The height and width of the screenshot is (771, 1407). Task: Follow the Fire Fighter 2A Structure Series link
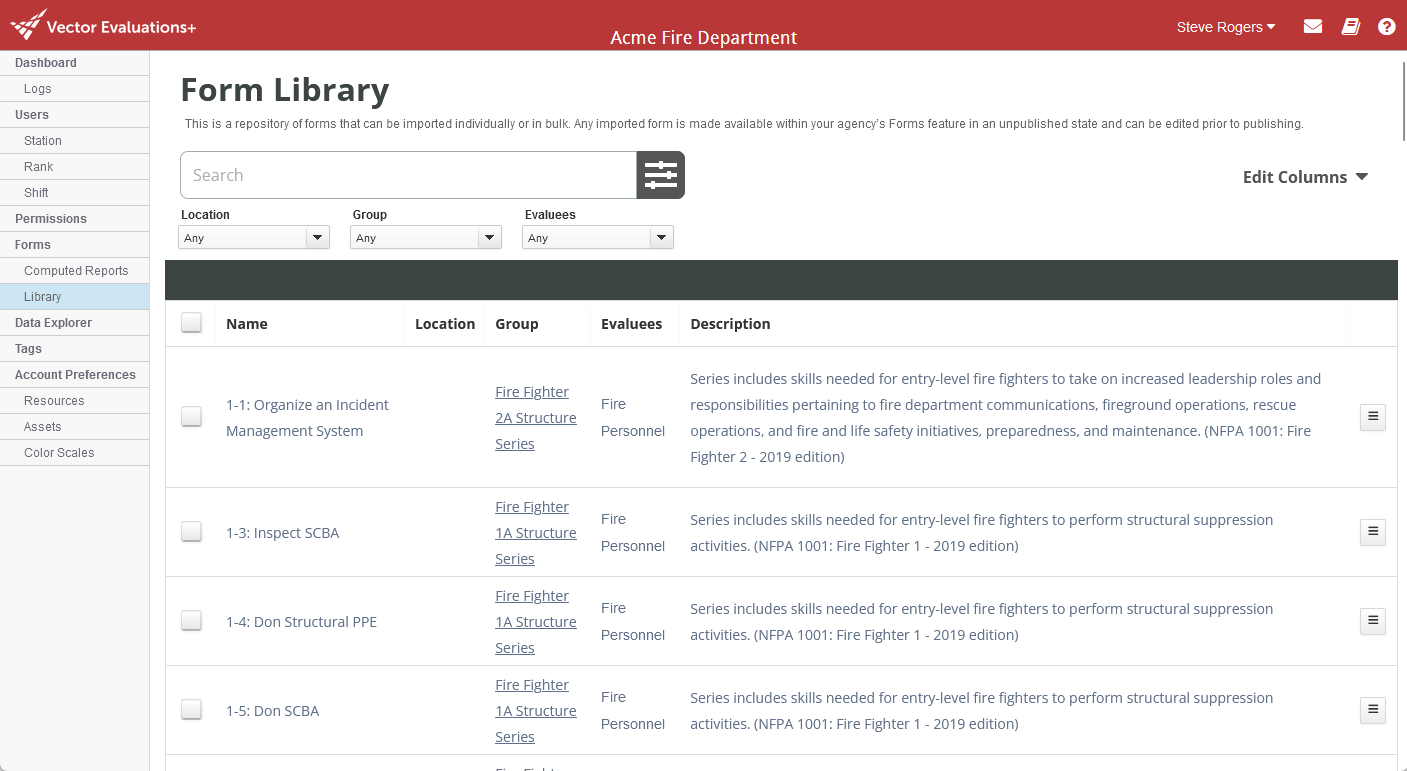[x=535, y=417]
